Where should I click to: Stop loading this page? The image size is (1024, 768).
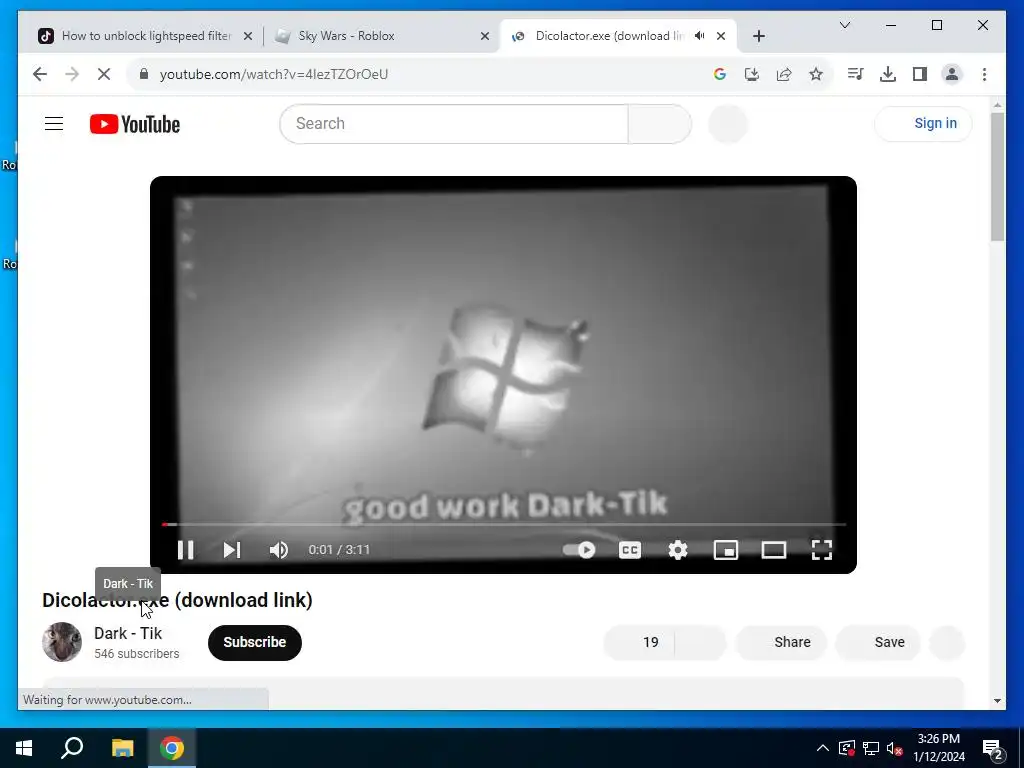point(104,74)
